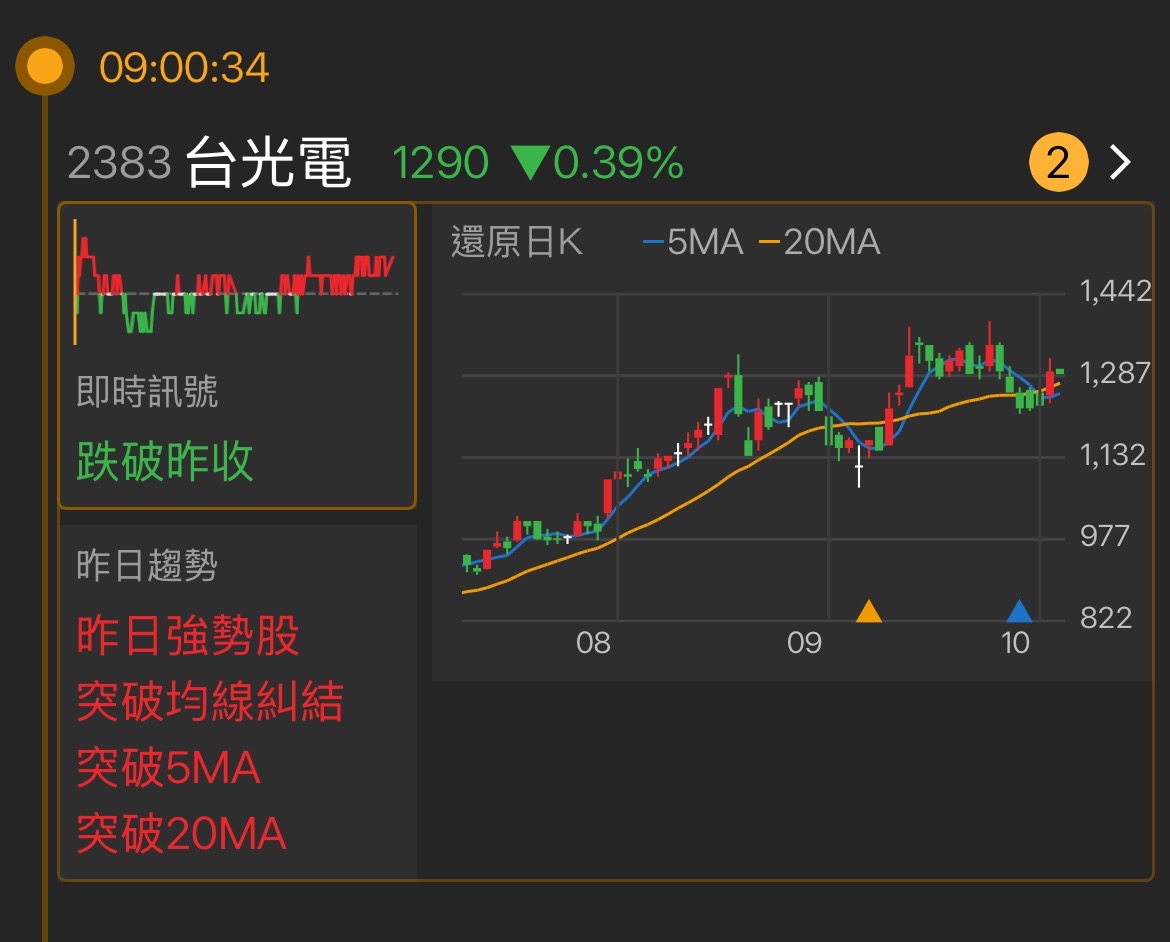Viewport: 1170px width, 942px height.
Task: Tap the 突破20MA trend tag
Action: [181, 833]
